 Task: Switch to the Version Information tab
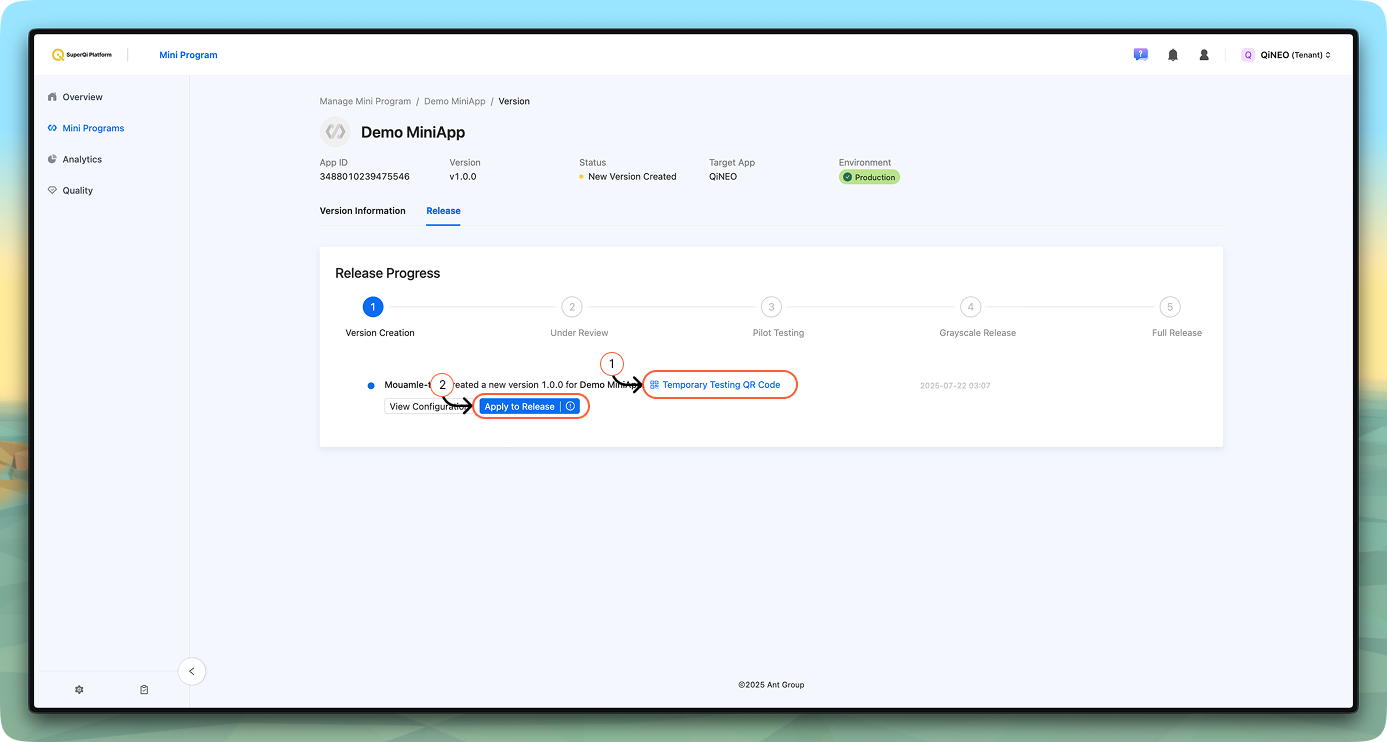coord(362,211)
